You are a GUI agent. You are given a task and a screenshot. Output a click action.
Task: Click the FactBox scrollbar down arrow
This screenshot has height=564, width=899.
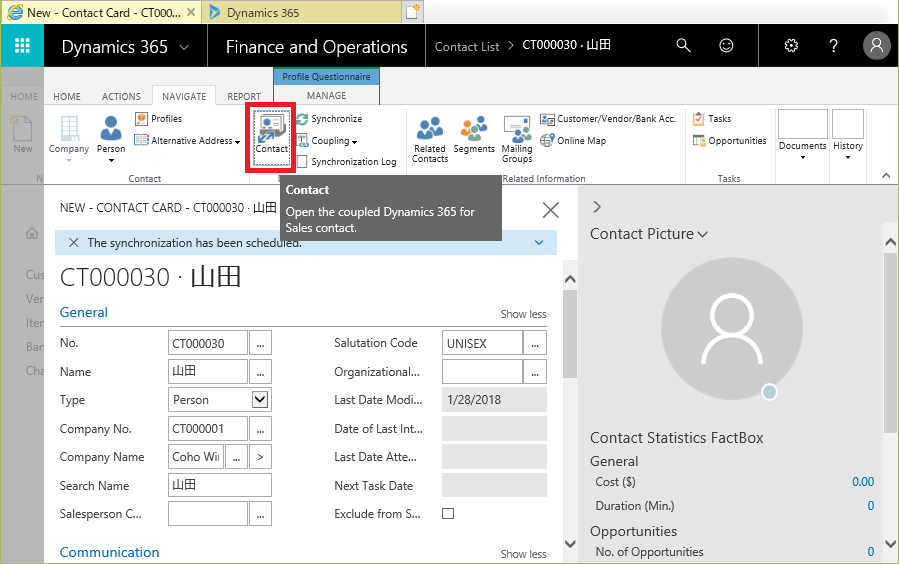point(890,543)
